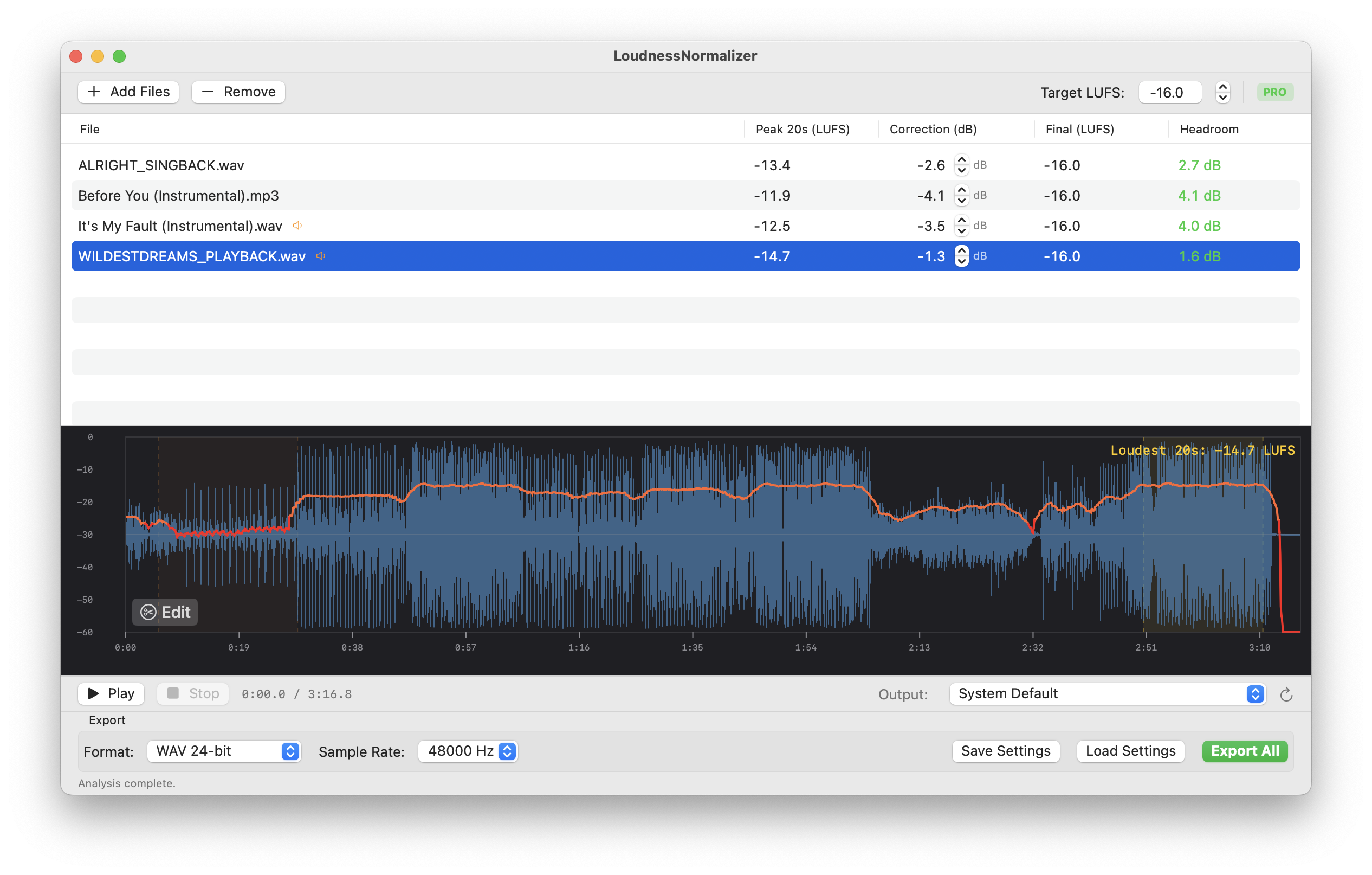Click speaker icon beside WILDESTDREAMS_PLAYBACK.wav
The height and width of the screenshot is (875, 1372).
[321, 256]
